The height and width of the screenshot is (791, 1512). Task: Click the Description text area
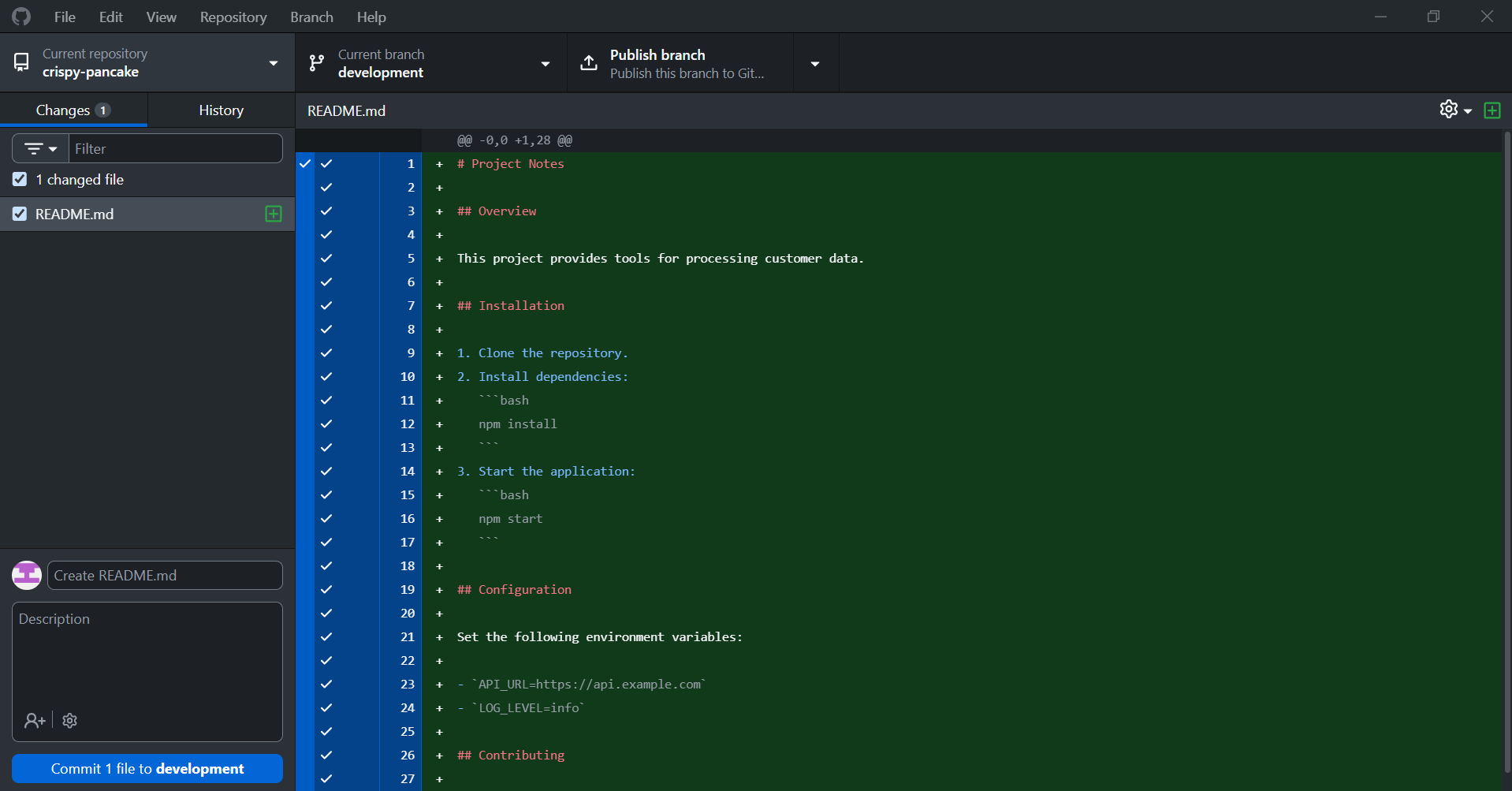pyautogui.click(x=147, y=655)
